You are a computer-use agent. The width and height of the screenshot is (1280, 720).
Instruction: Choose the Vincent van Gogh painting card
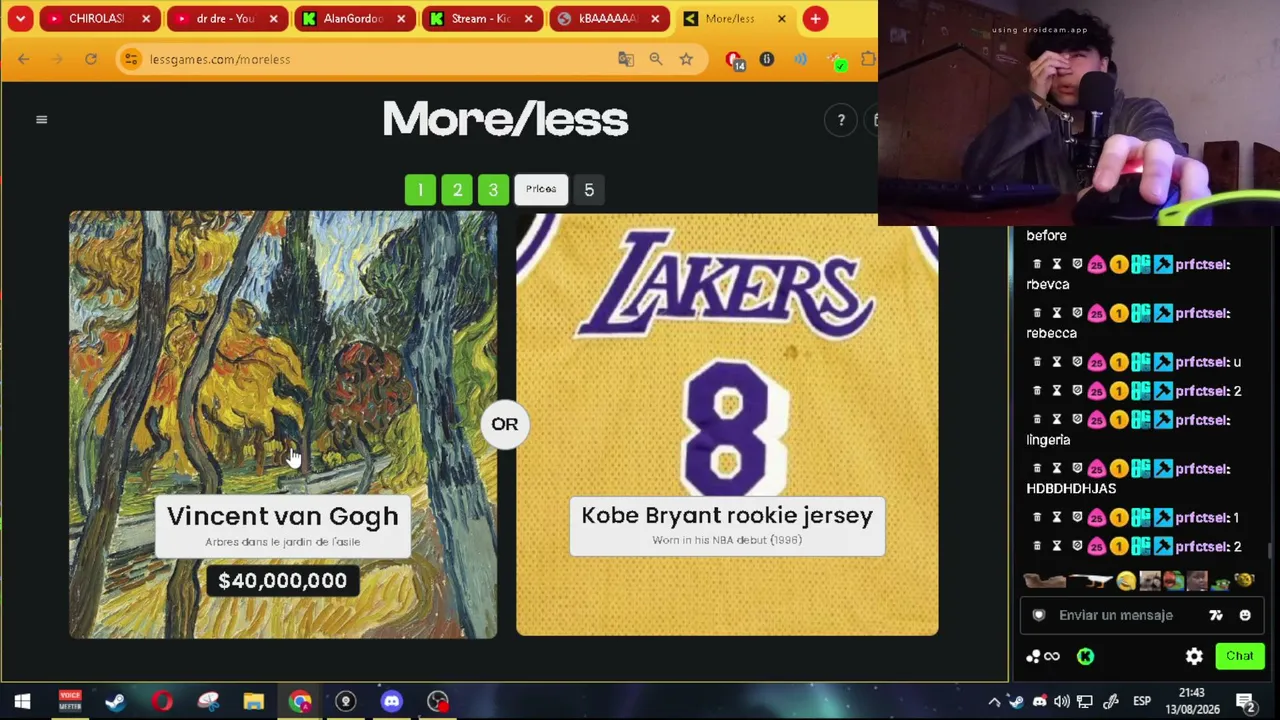click(283, 424)
